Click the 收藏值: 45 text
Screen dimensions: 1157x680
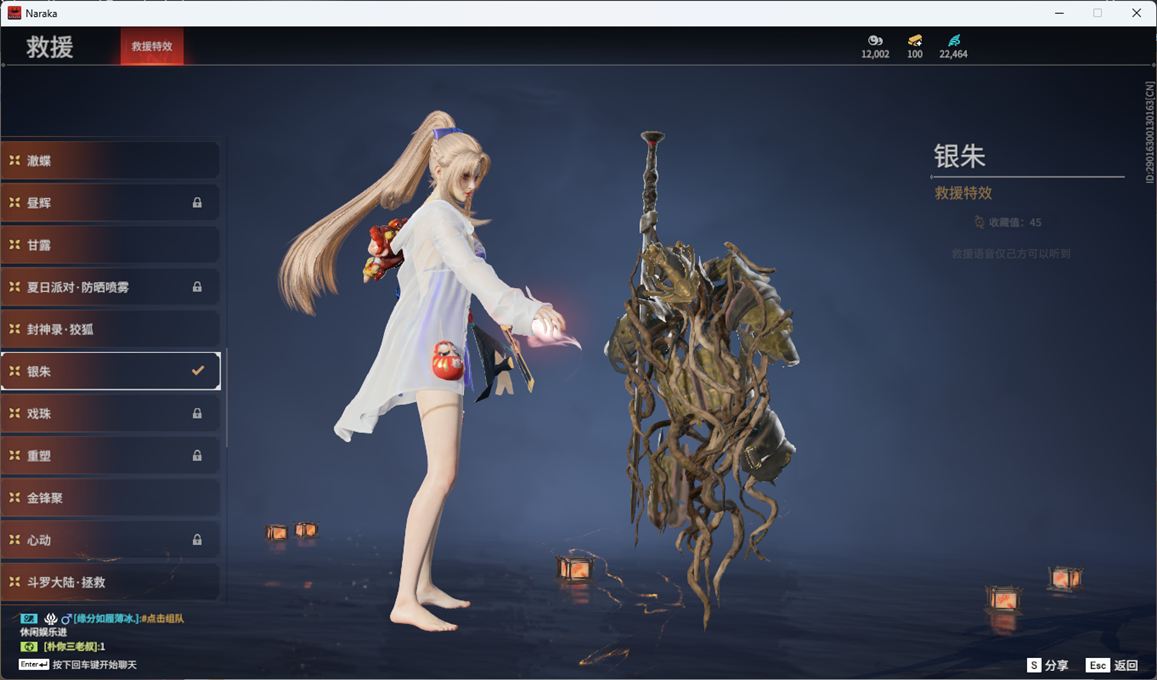pyautogui.click(x=1015, y=222)
